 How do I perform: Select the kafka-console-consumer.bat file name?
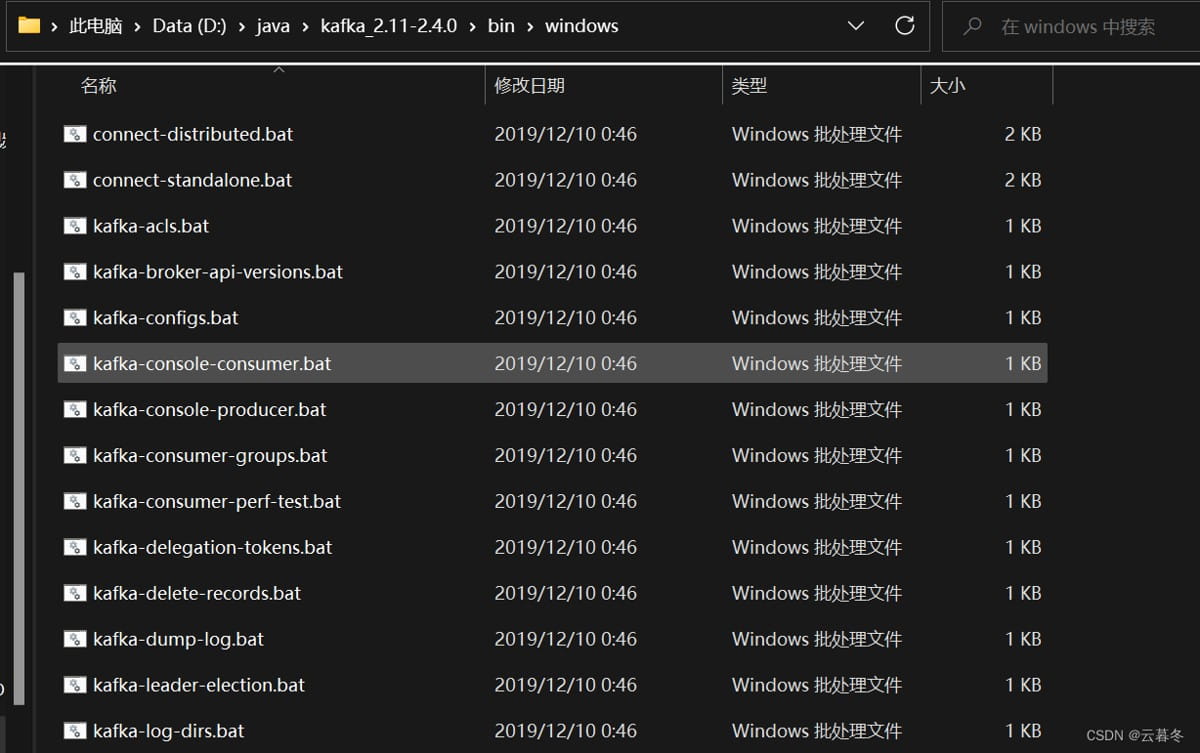point(212,364)
